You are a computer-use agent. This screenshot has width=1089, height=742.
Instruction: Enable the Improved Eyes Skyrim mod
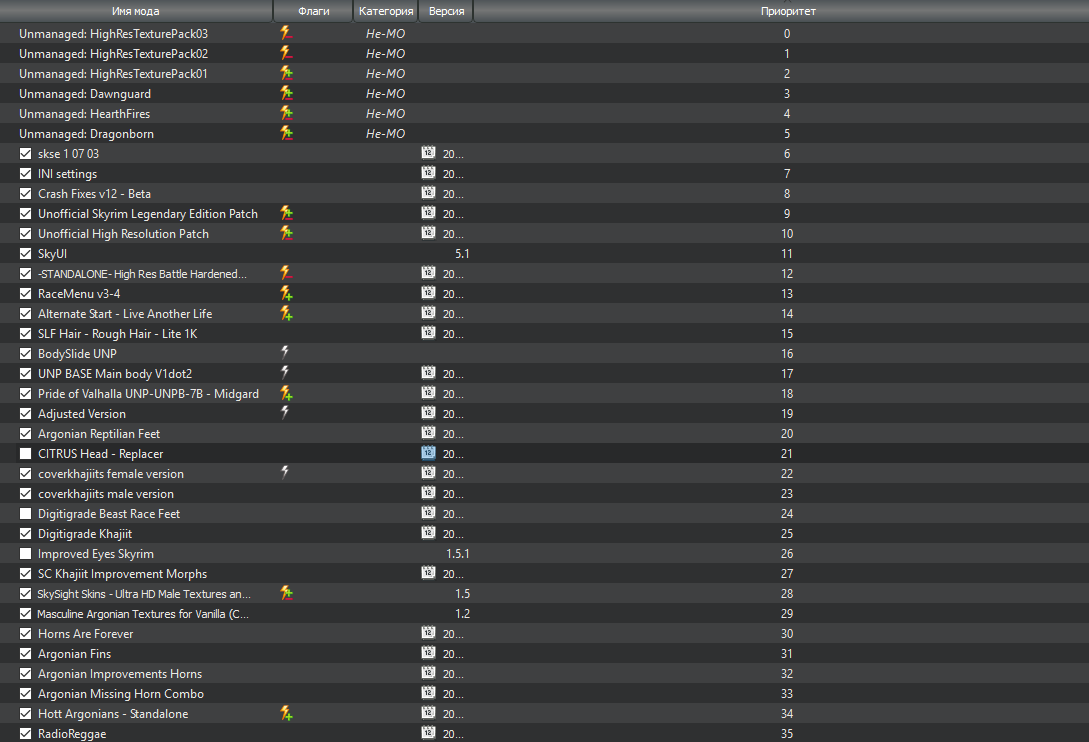(x=26, y=554)
